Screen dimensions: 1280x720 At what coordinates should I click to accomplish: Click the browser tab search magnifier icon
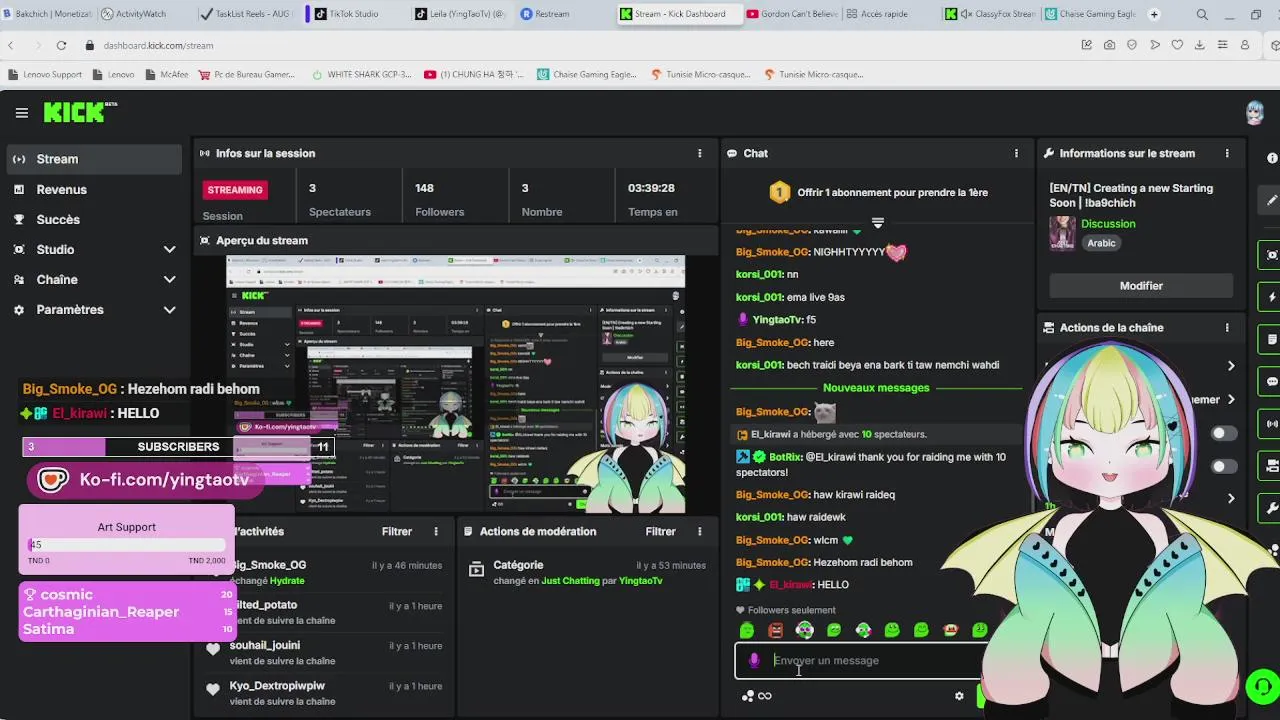[x=1202, y=14]
